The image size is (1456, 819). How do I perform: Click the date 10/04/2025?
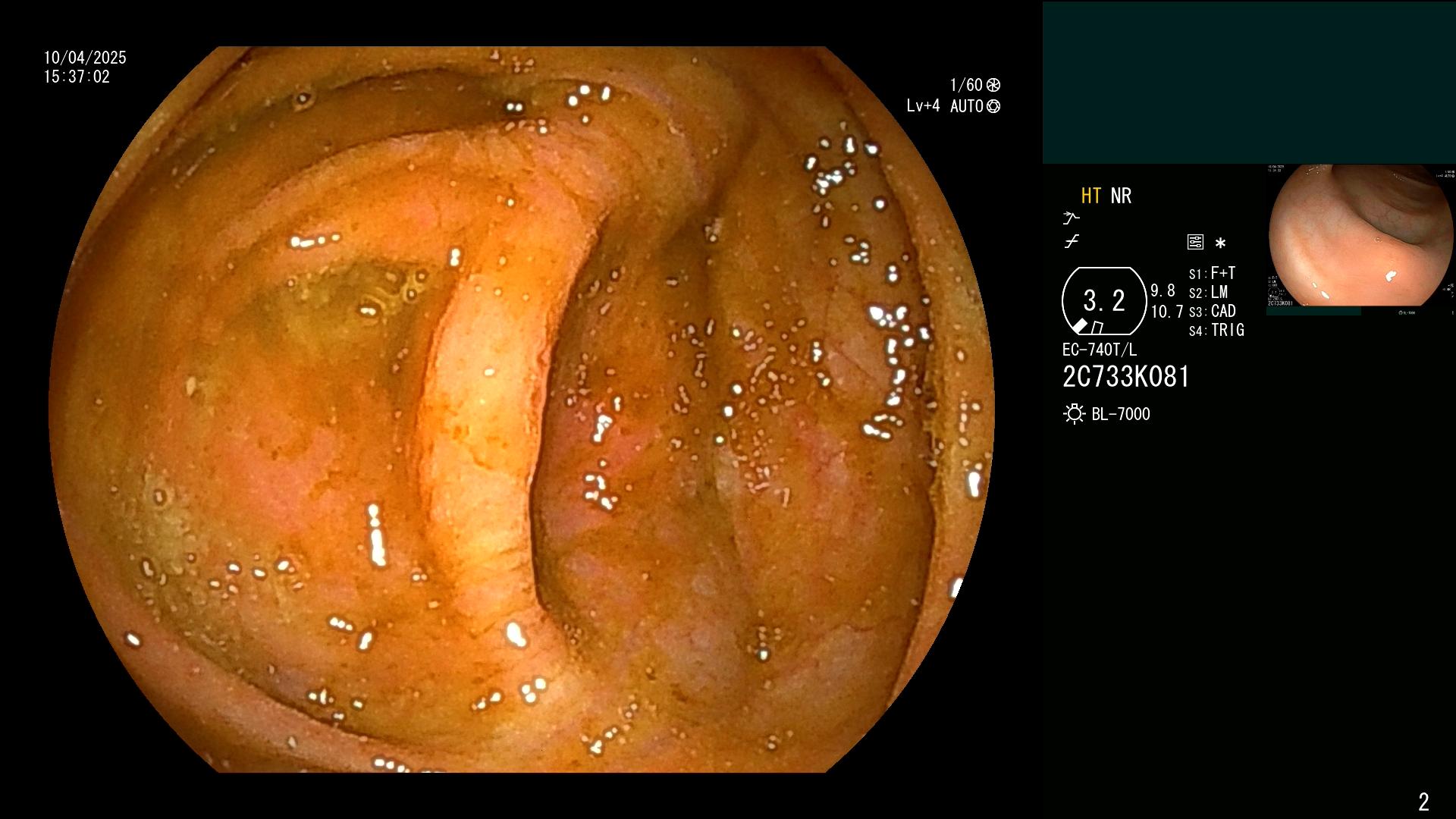point(85,58)
